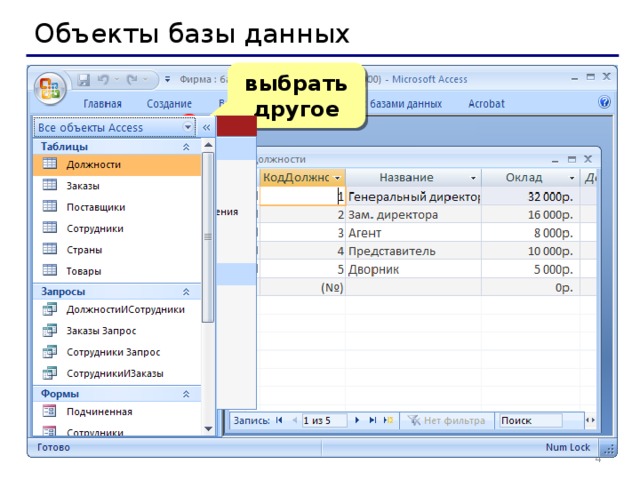Screen dimensions: 640x480
Task: Click the Поставщики table name
Action: click(96, 207)
